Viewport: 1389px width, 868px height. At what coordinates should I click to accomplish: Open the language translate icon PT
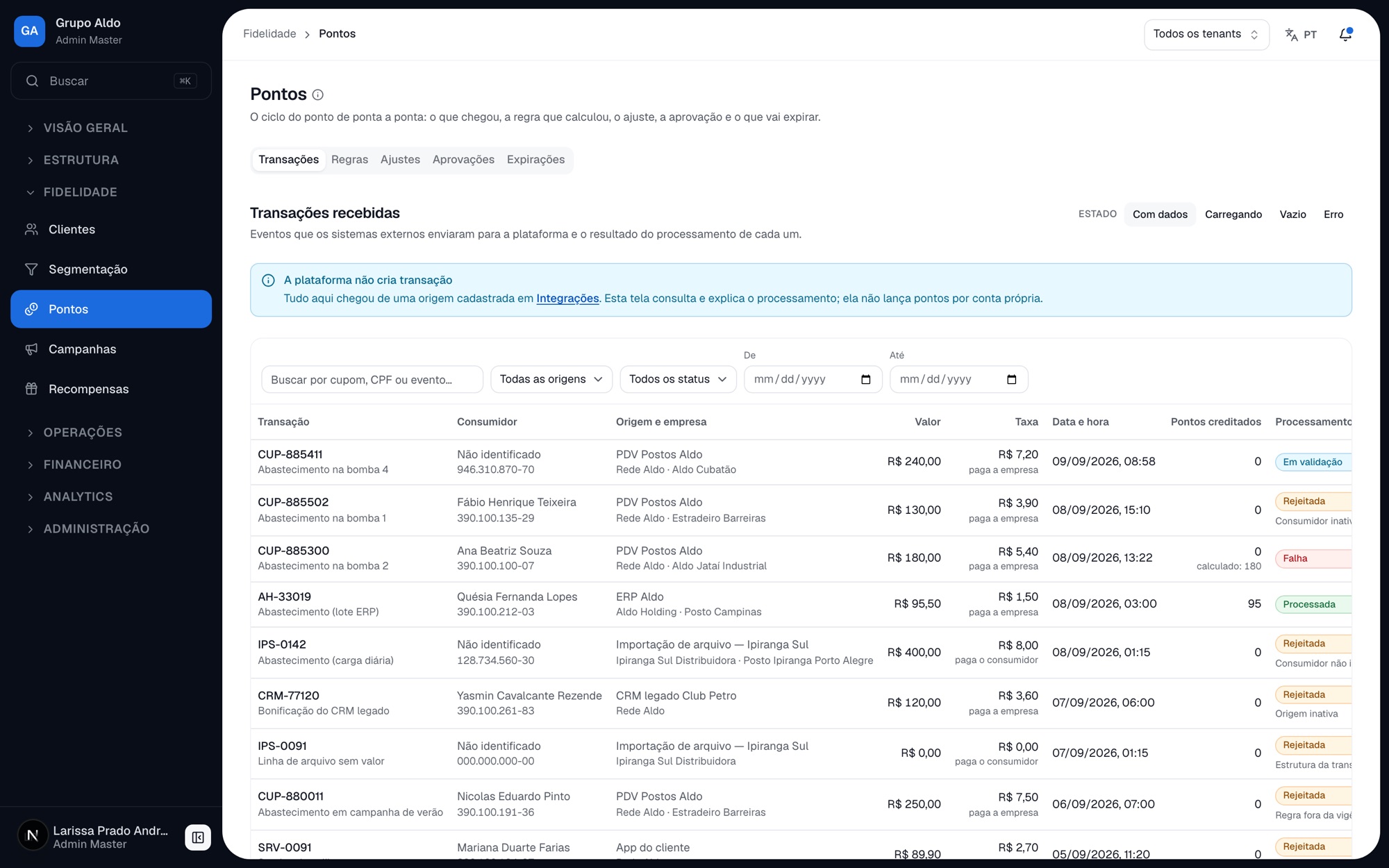click(x=1300, y=35)
